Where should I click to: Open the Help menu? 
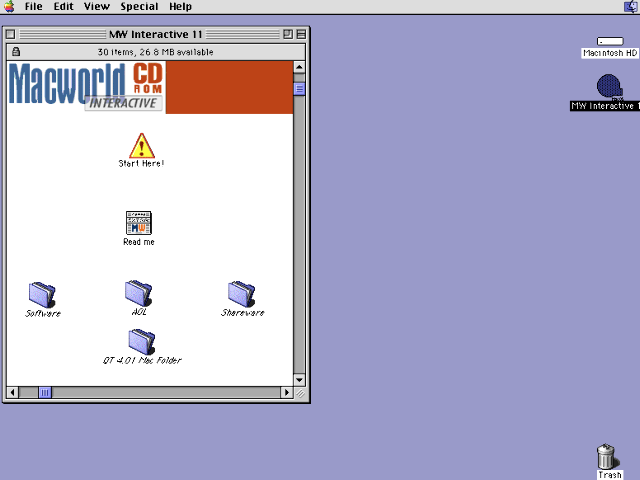point(180,7)
